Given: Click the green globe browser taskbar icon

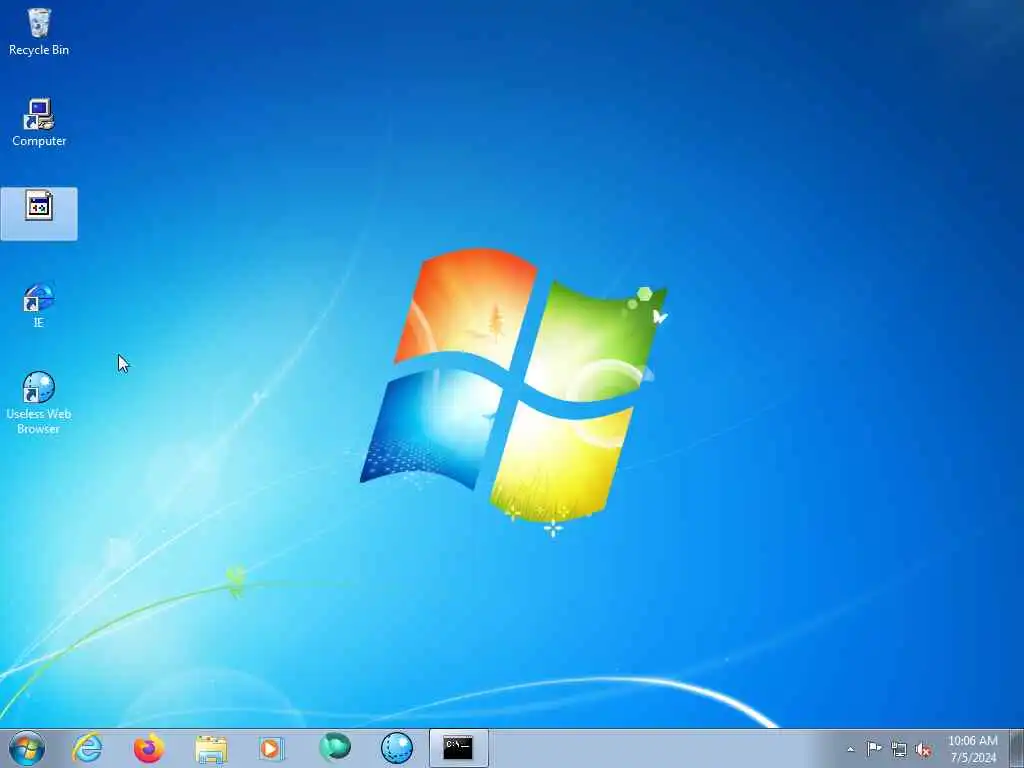Looking at the screenshot, I should click(334, 748).
